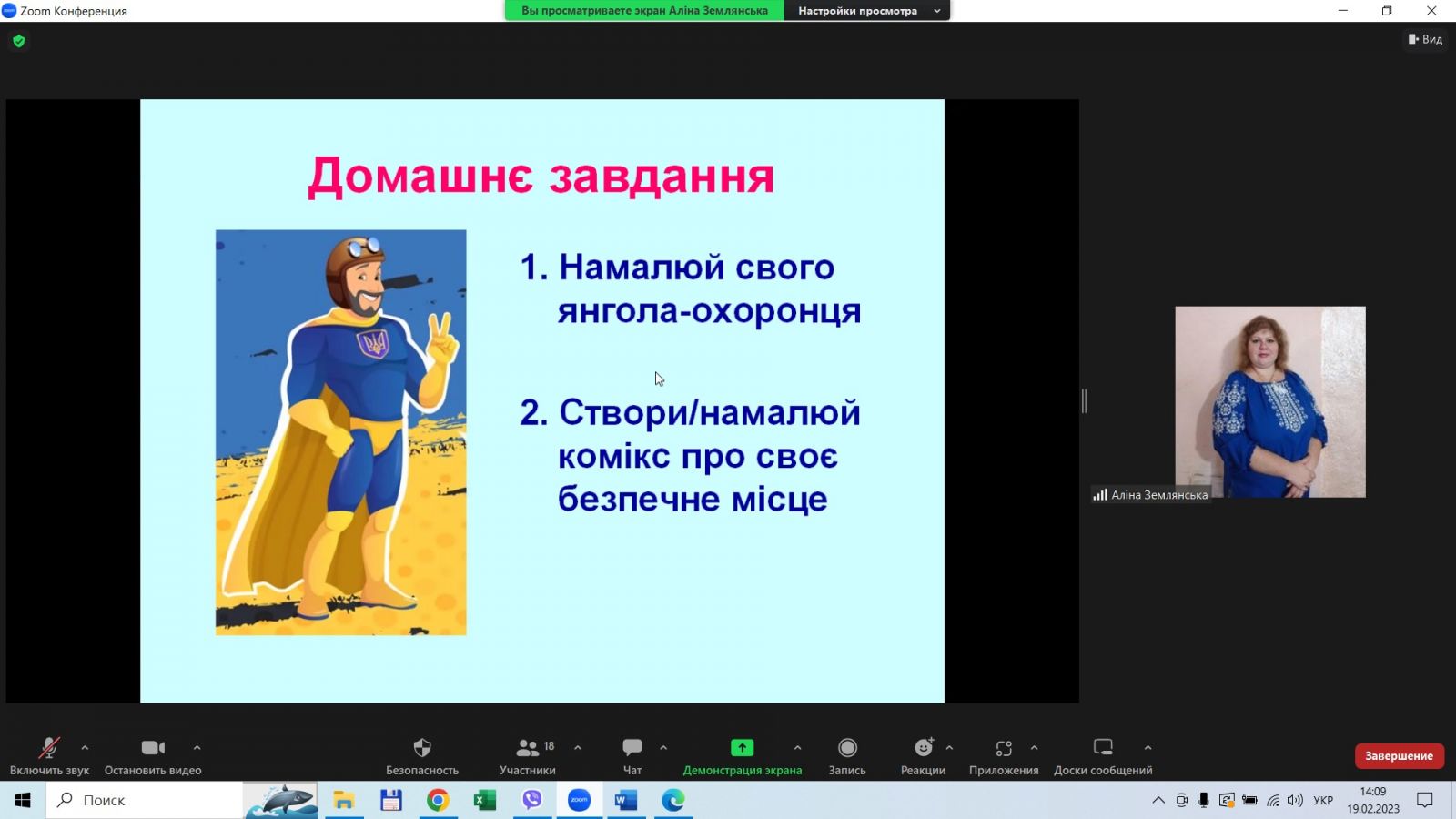Screen dimensions: 1456x819
Task: Expand share options arrow next to Демонстрация экрана
Action: point(798,748)
